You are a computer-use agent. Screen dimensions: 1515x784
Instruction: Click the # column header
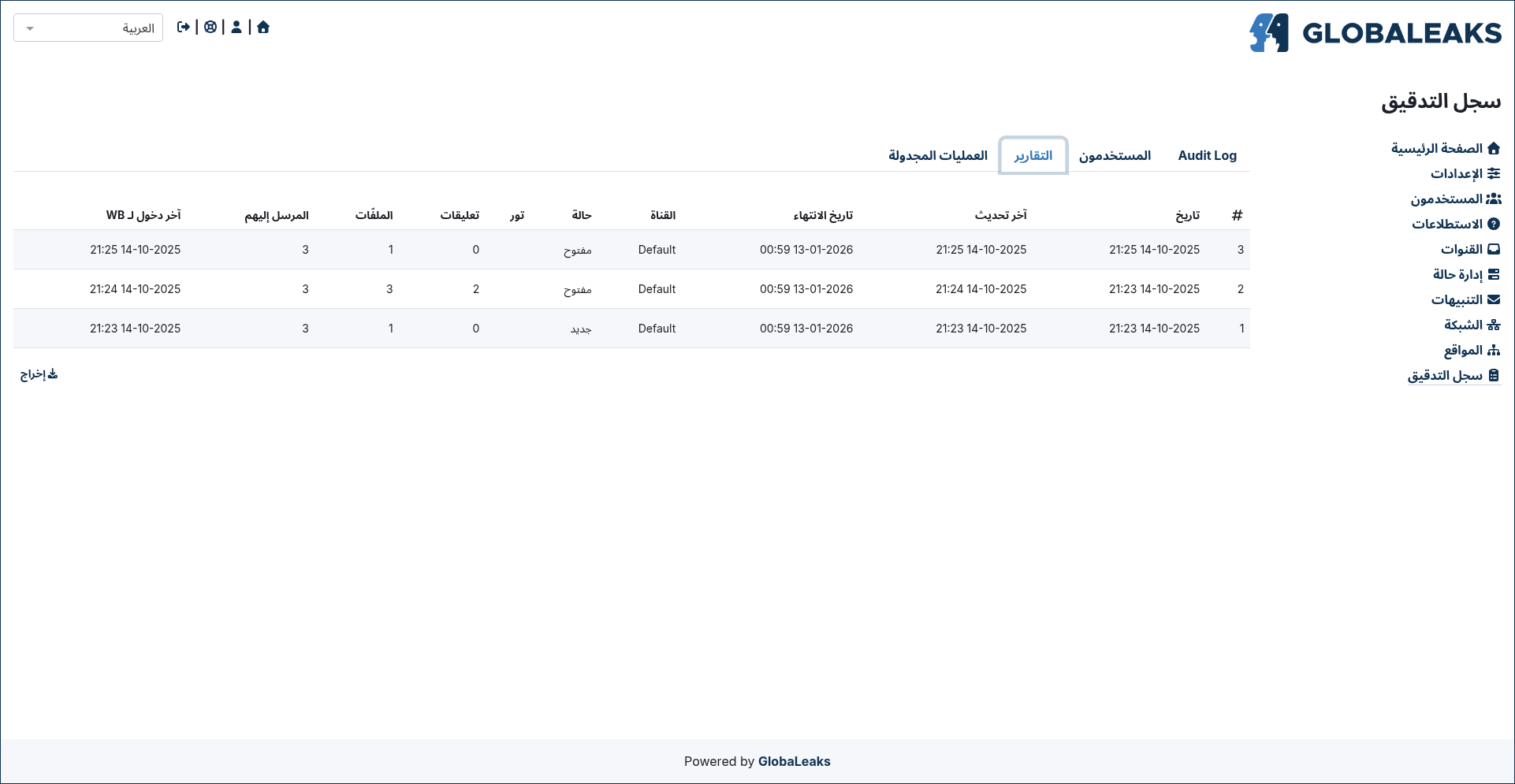click(x=1237, y=215)
